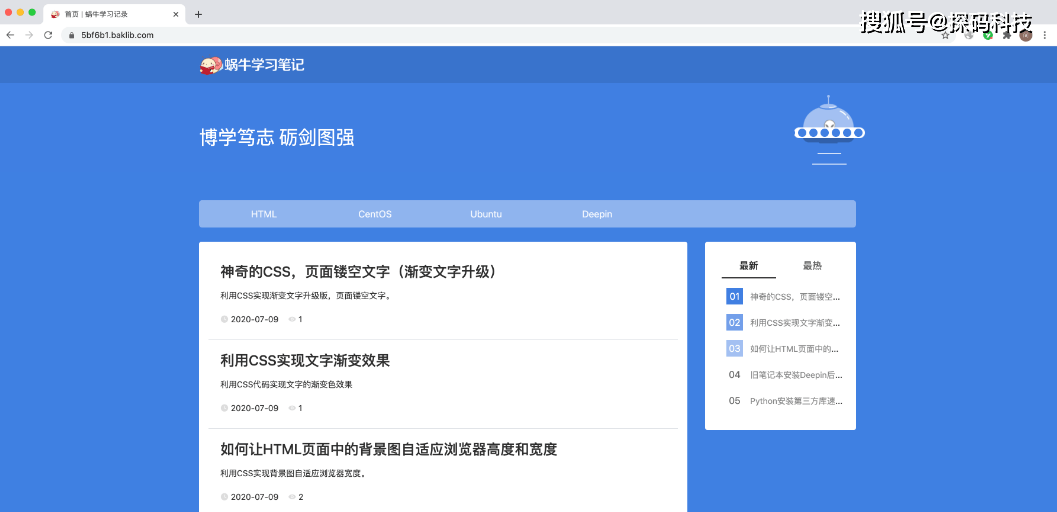Click the lock icon in address bar

71,35
